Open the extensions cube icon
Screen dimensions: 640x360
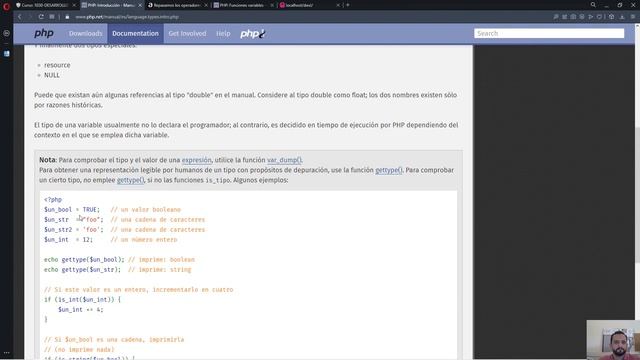pyautogui.click(x=611, y=17)
